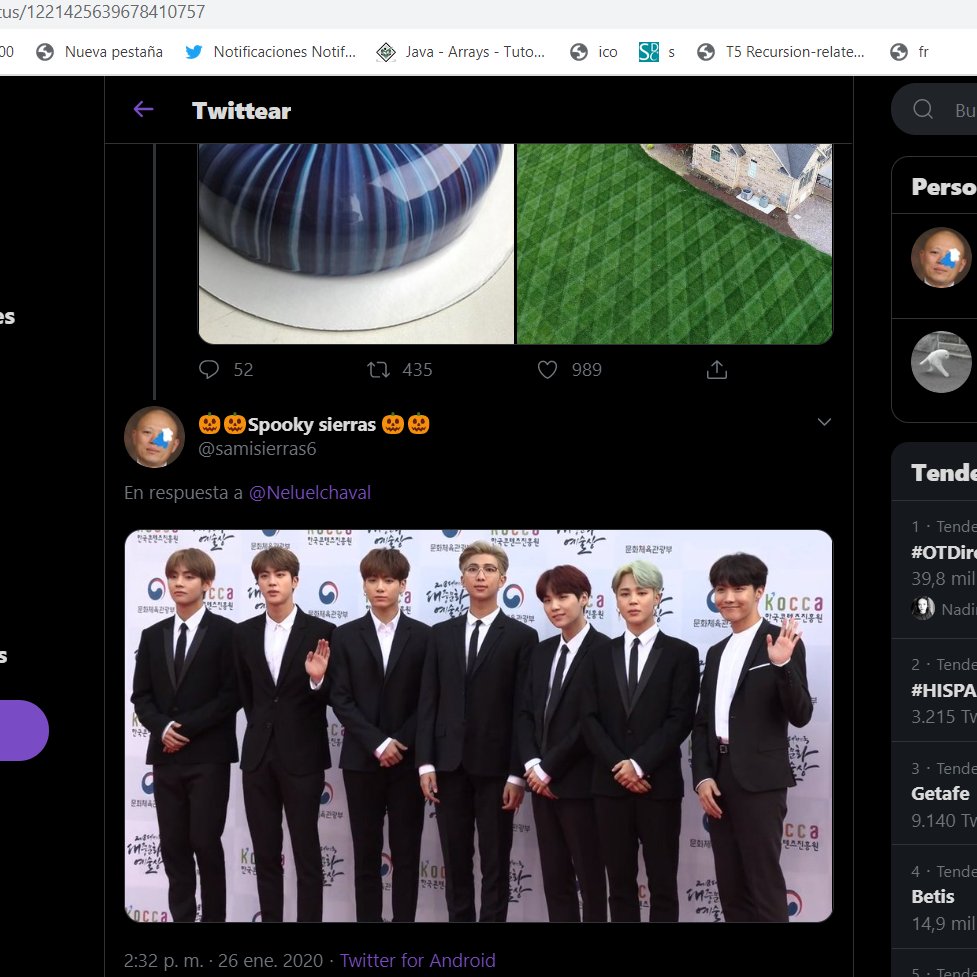The height and width of the screenshot is (977, 977).
Task: Click into the Twitter search field
Action: pyautogui.click(x=934, y=109)
